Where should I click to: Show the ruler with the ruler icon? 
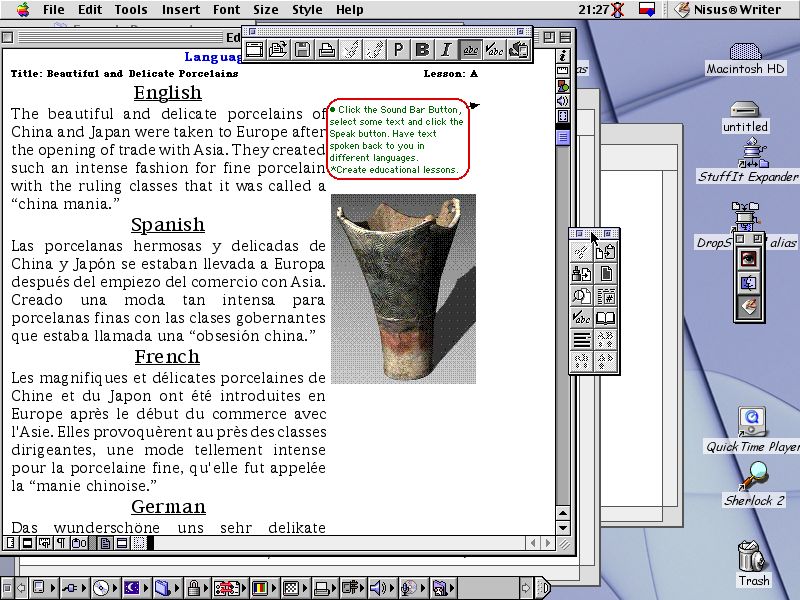[x=563, y=70]
